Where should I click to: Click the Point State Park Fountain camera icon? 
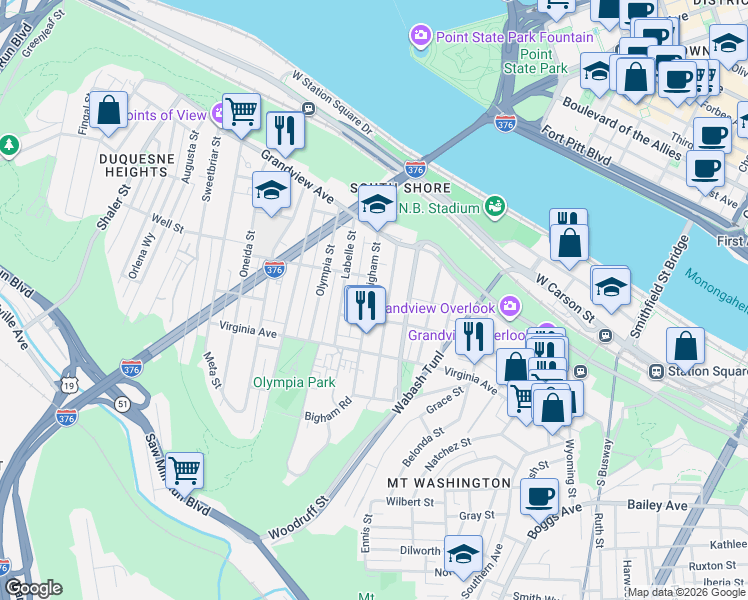[x=421, y=37]
